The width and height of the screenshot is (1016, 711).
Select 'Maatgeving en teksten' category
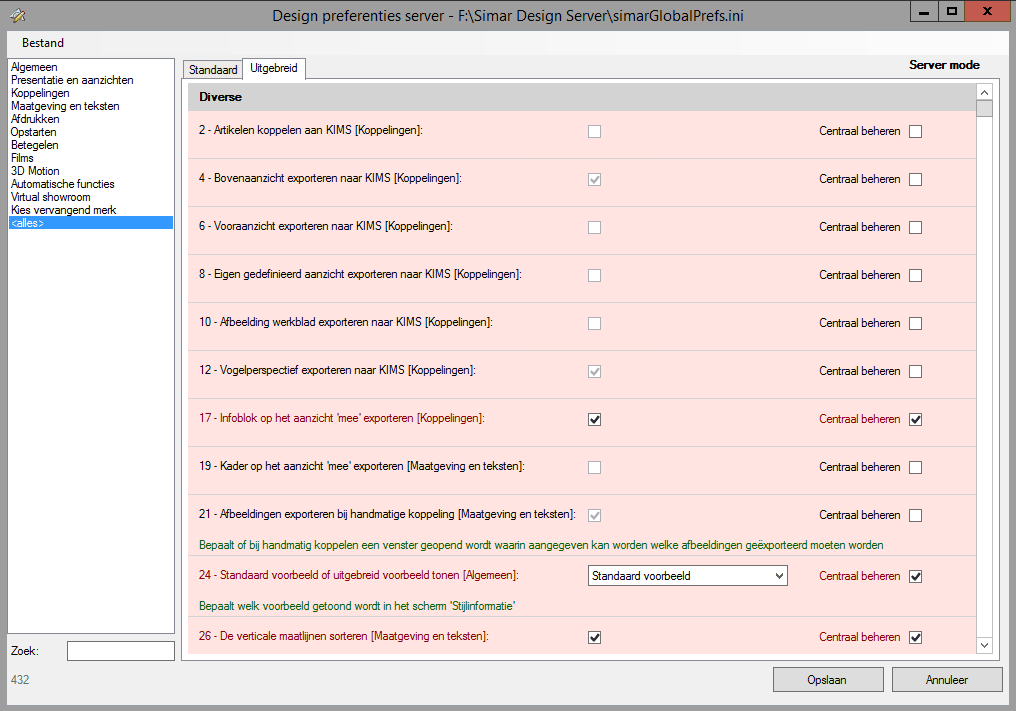click(x=65, y=106)
